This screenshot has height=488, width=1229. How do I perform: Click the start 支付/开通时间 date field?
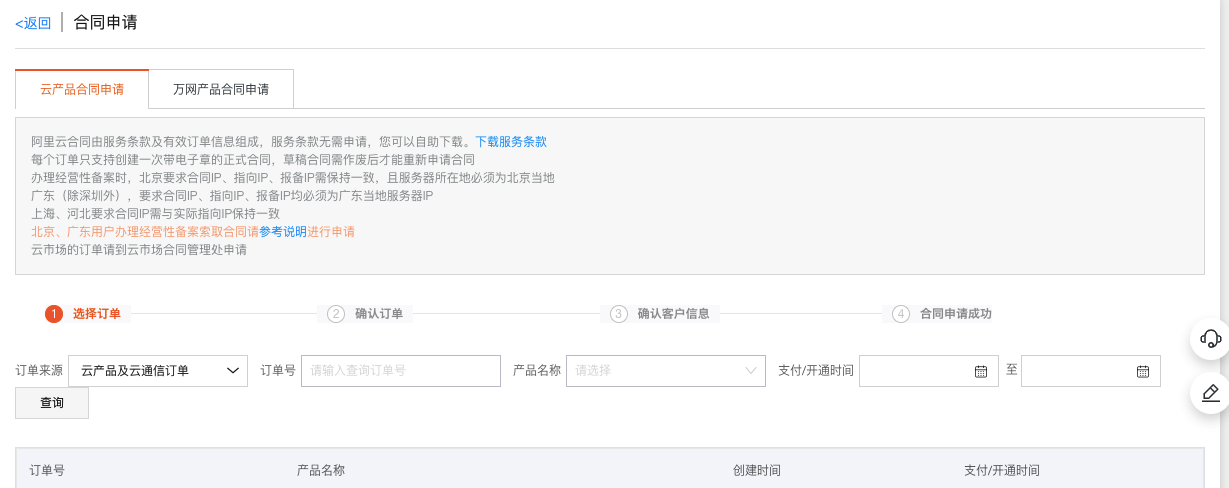point(915,371)
